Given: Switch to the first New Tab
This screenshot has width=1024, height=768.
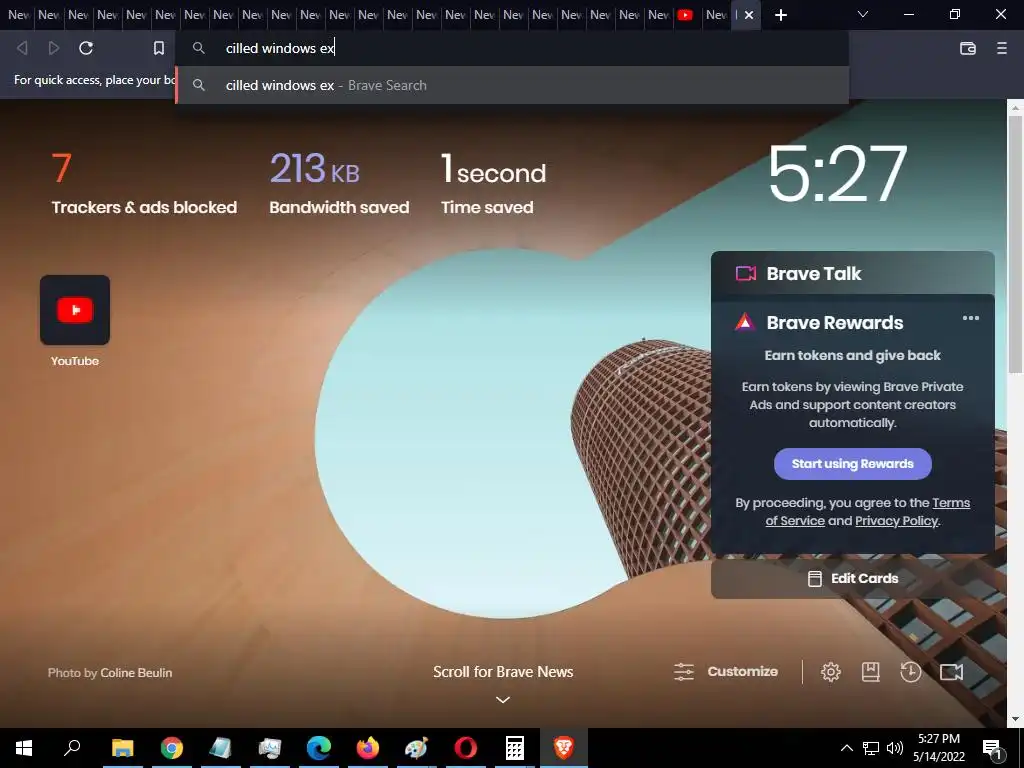Looking at the screenshot, I should pyautogui.click(x=18, y=14).
